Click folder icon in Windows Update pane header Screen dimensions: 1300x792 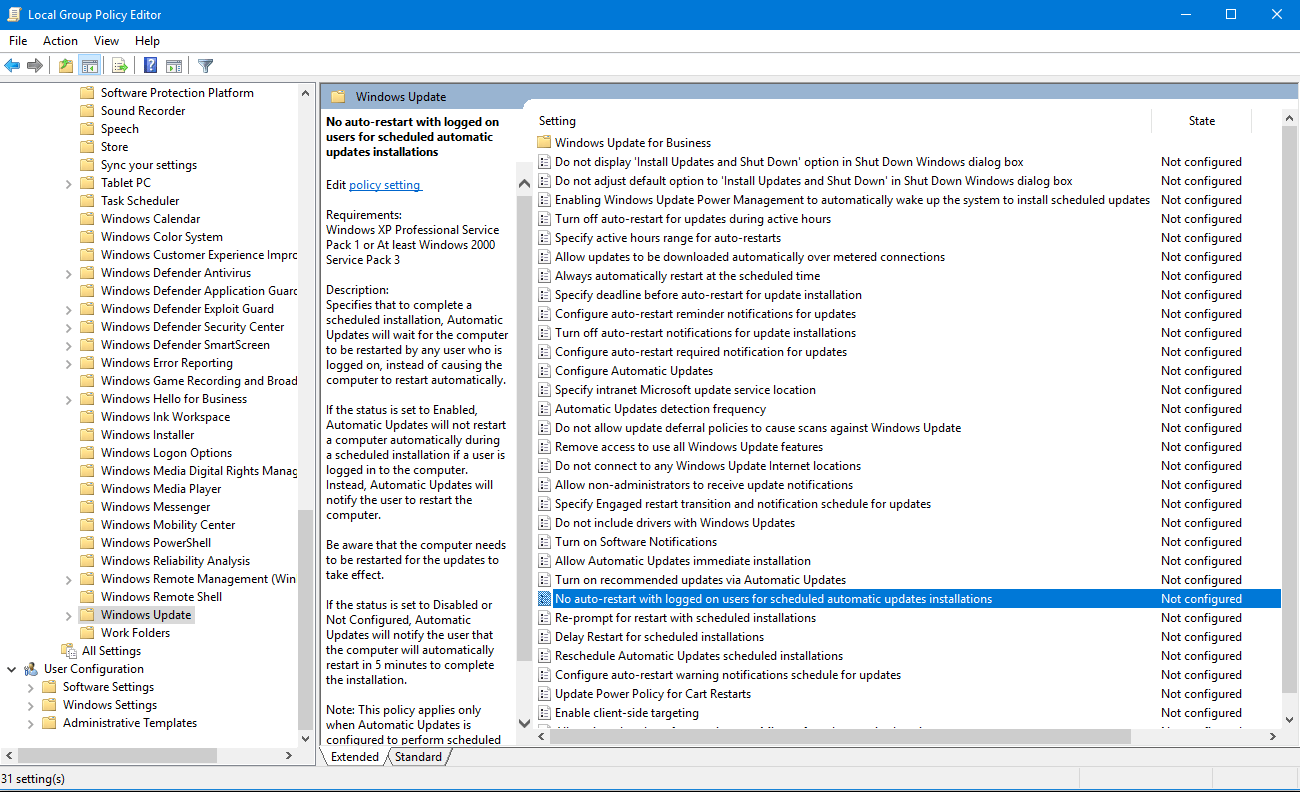pyautogui.click(x=338, y=97)
